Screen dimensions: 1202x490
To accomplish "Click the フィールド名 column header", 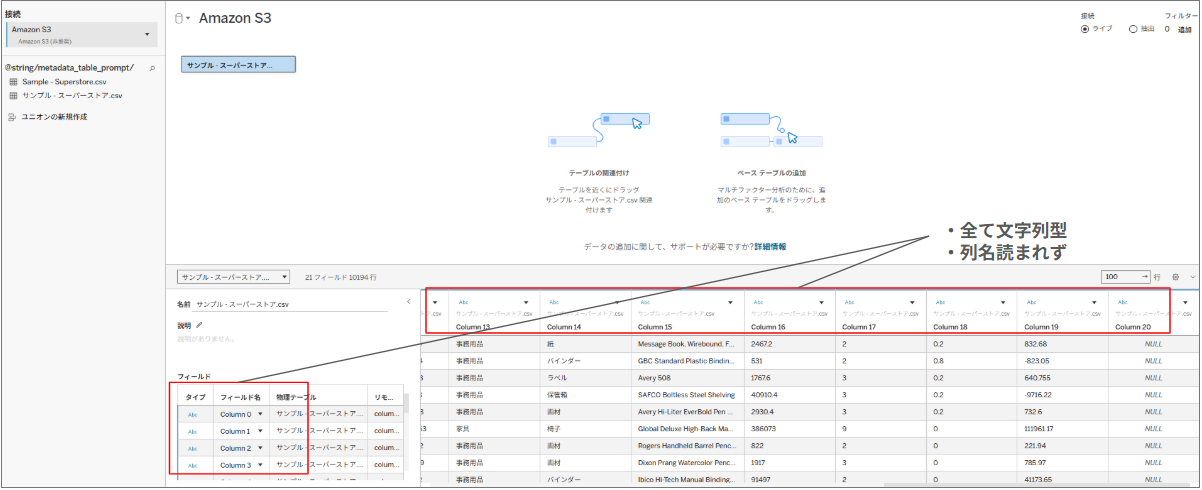I will (x=240, y=397).
